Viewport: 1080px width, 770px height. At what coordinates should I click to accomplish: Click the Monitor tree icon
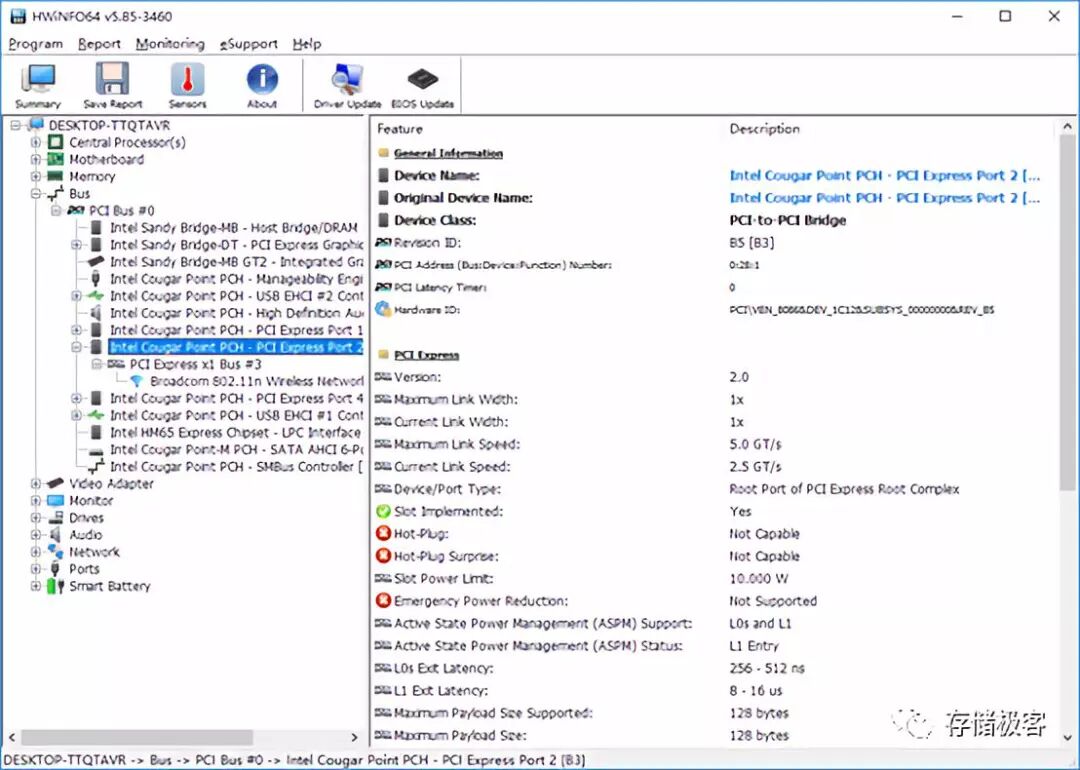pyautogui.click(x=55, y=501)
